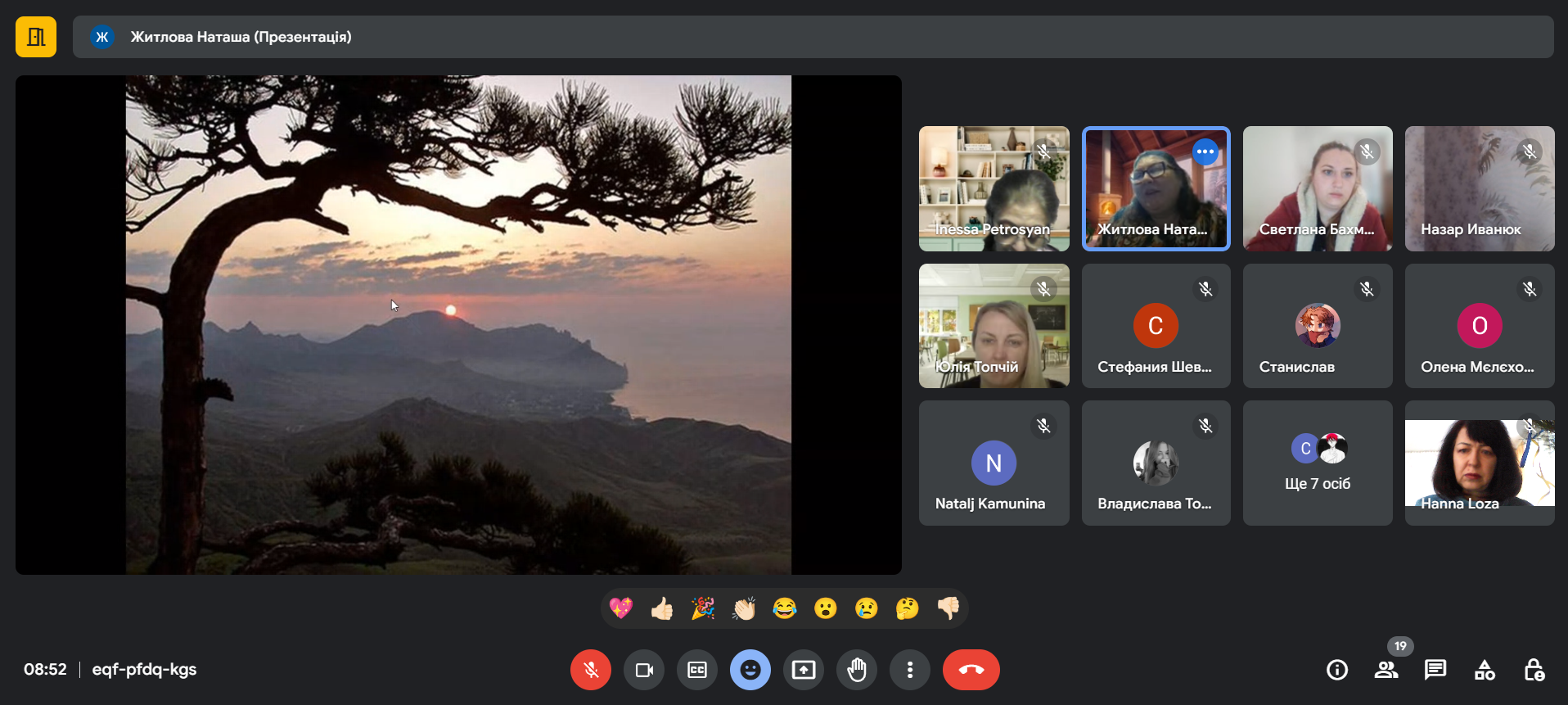The width and height of the screenshot is (1568, 705).
Task: Open the three-dot more options menu
Action: pyautogui.click(x=910, y=670)
